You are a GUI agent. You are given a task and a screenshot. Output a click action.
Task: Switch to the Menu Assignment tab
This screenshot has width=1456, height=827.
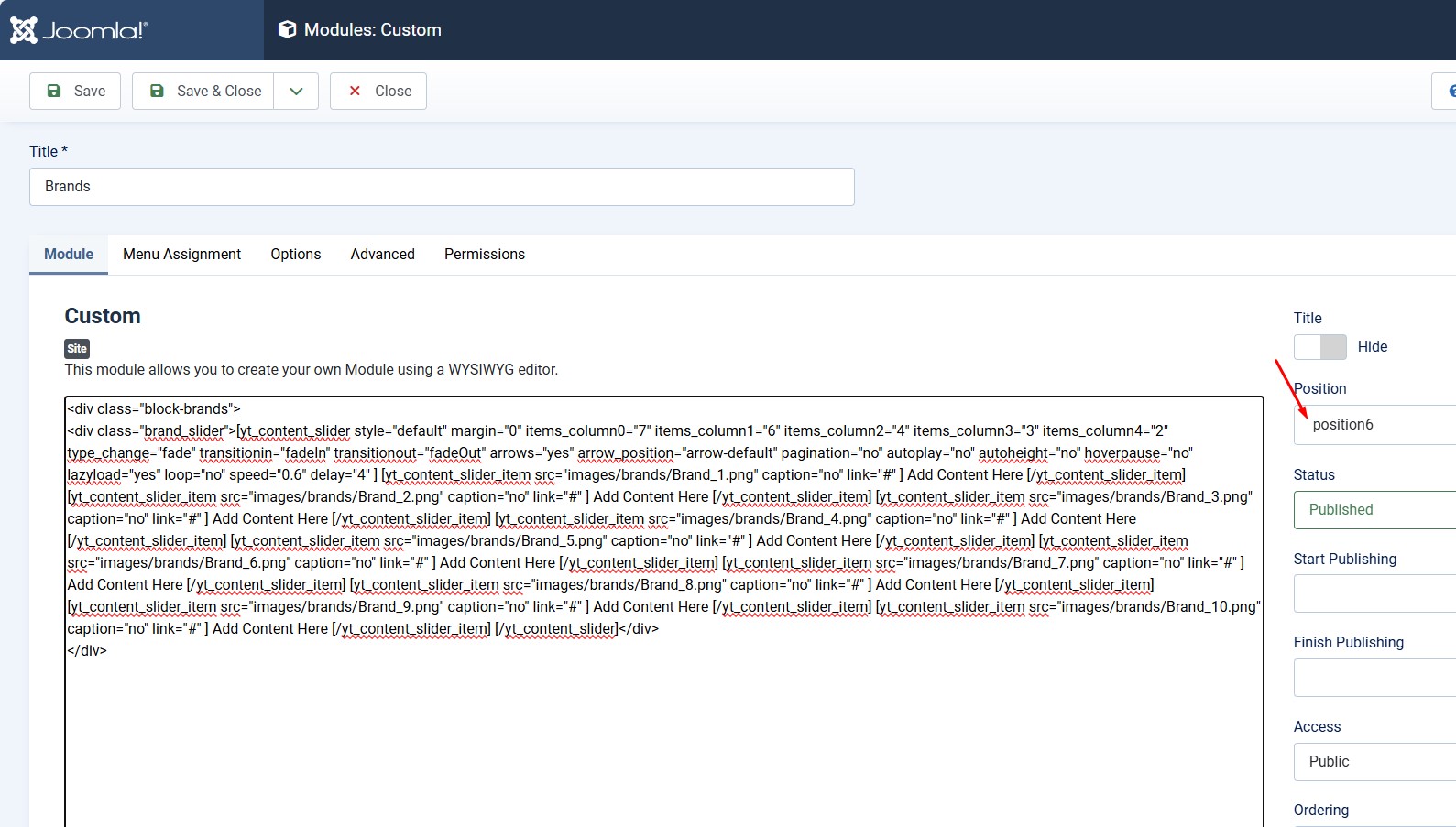[181, 255]
